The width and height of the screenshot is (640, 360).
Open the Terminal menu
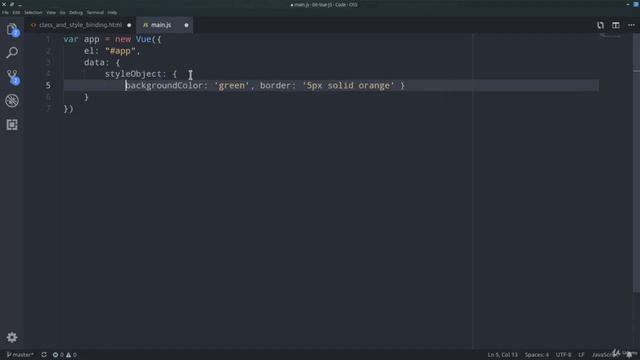tap(95, 13)
